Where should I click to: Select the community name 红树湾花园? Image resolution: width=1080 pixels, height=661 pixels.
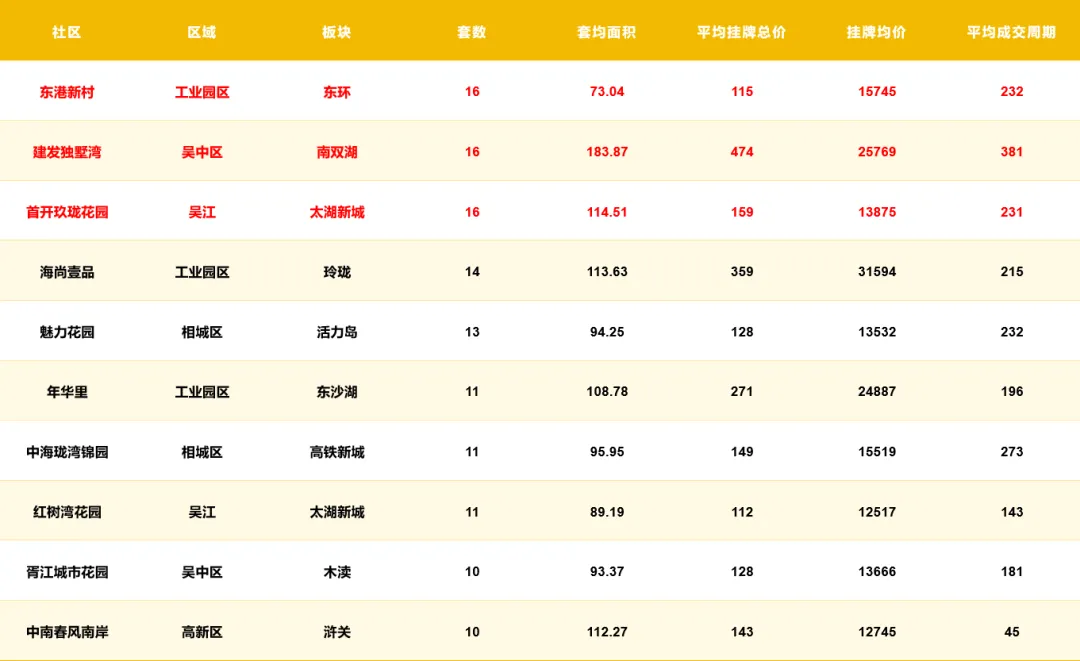pos(67,512)
